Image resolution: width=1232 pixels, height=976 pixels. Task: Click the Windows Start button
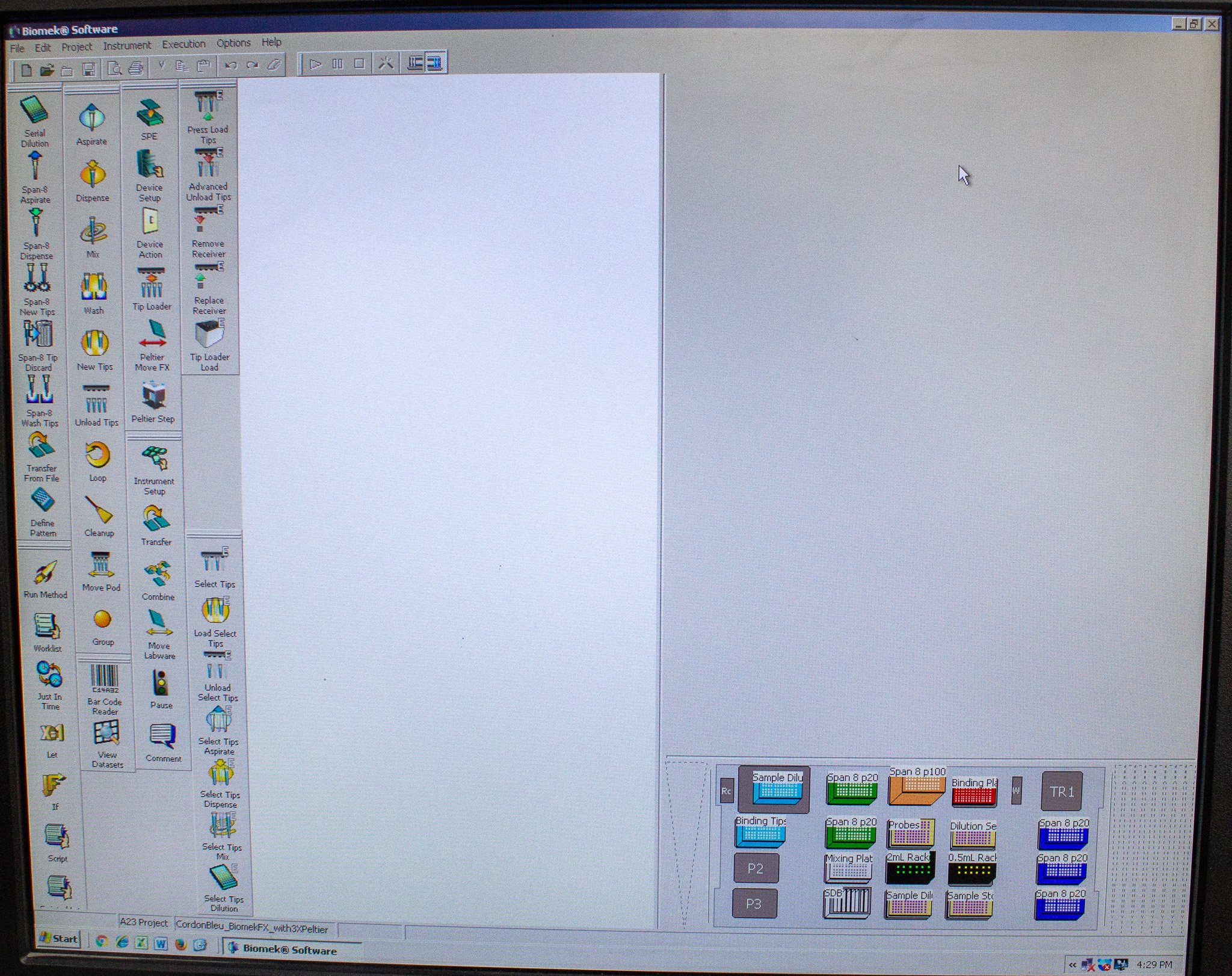coord(59,938)
